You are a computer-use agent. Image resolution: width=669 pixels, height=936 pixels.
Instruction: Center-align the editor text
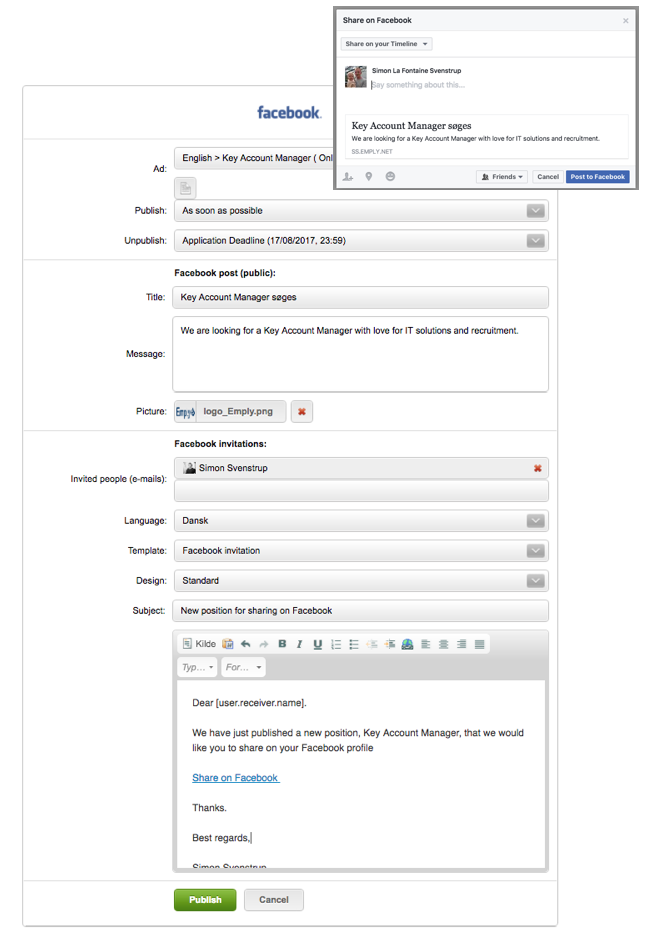pyautogui.click(x=443, y=644)
